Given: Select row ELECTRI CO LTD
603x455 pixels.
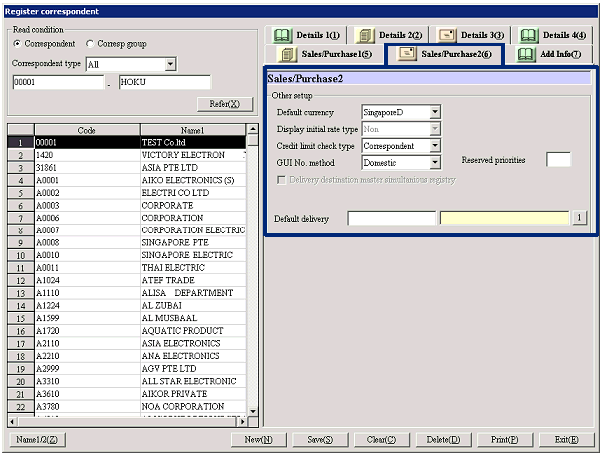Looking at the screenshot, I should tap(127, 193).
